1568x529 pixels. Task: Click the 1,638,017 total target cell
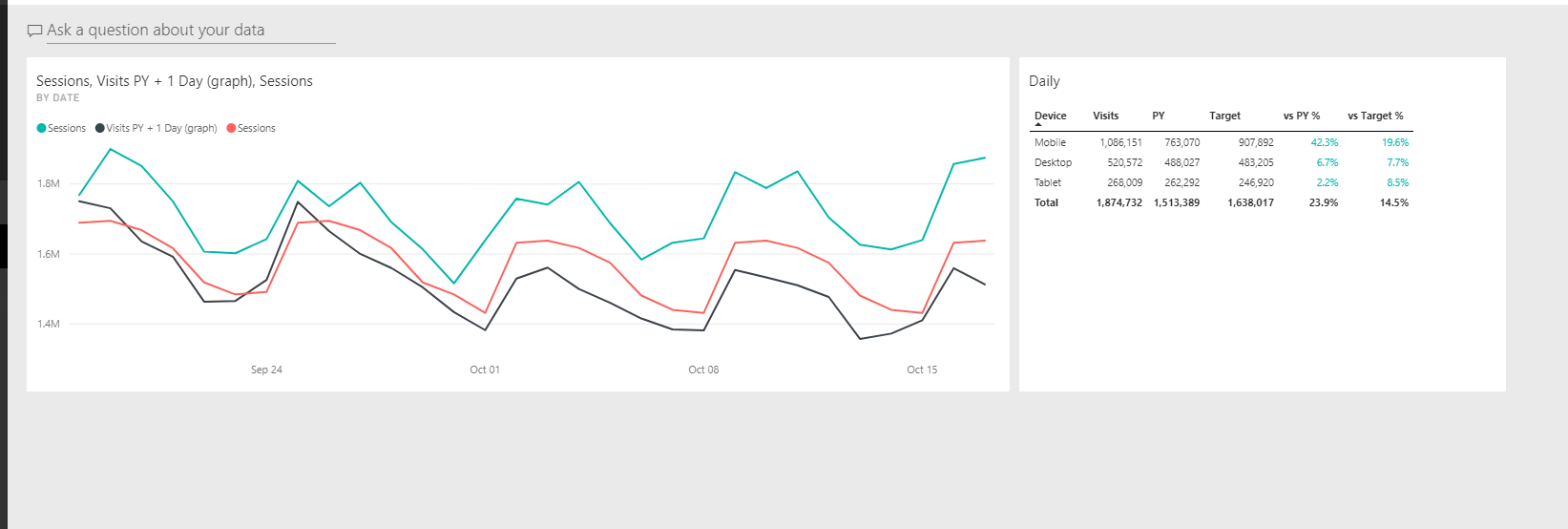tap(1251, 202)
